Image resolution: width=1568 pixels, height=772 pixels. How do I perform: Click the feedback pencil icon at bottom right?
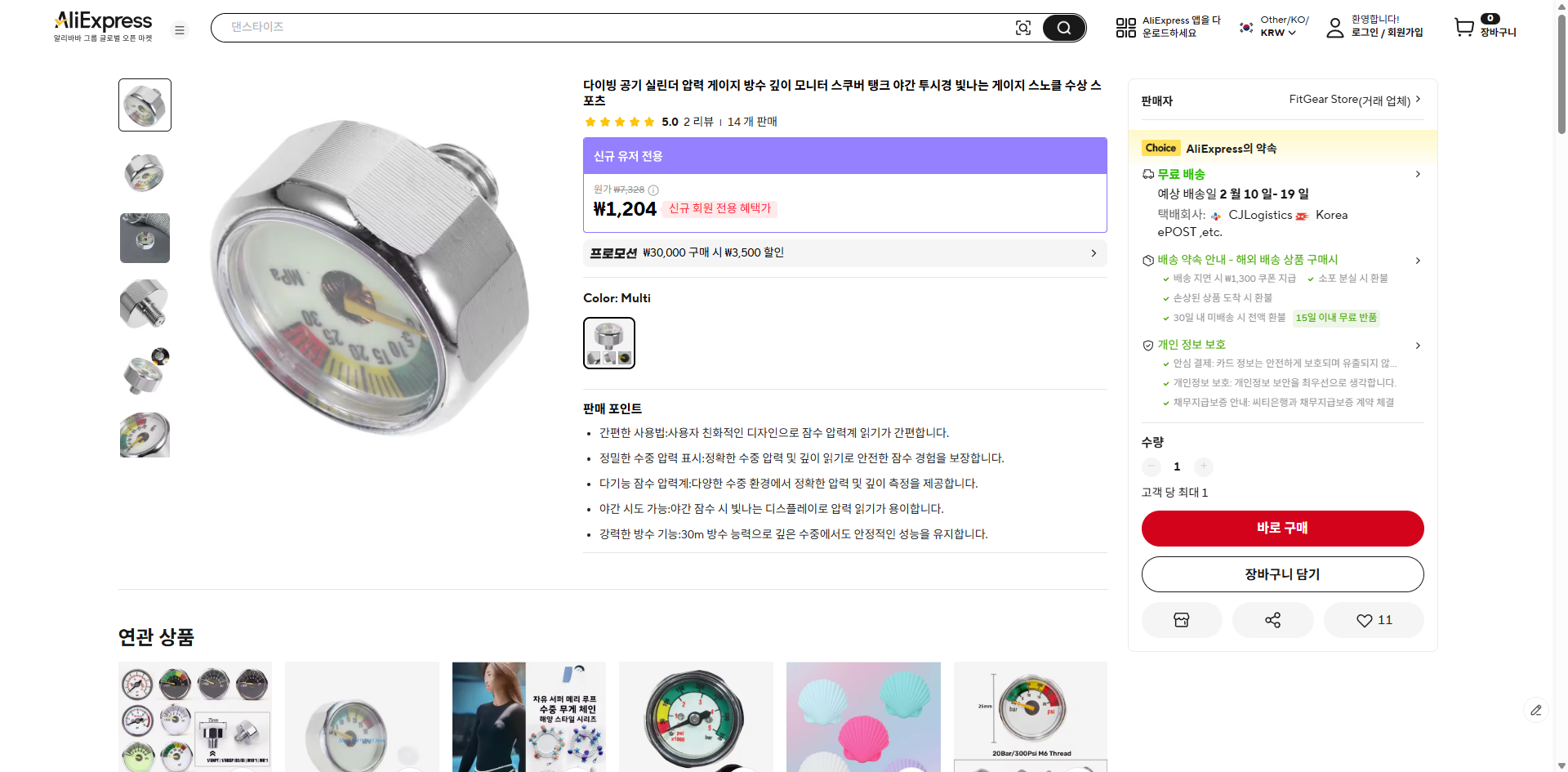[x=1537, y=711]
